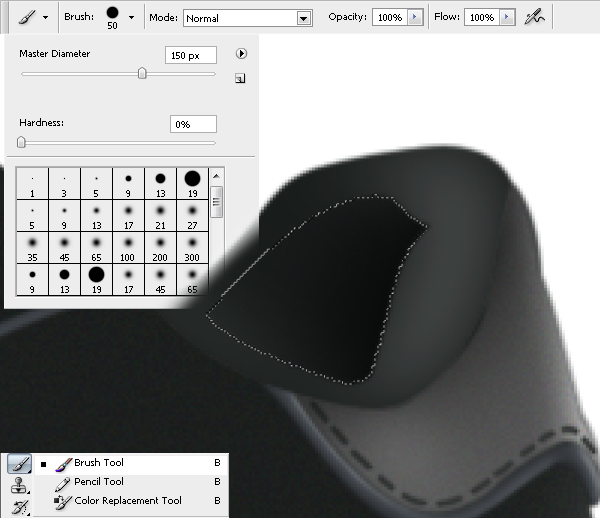Select the Brush tool in the toolbox

pyautogui.click(x=19, y=464)
